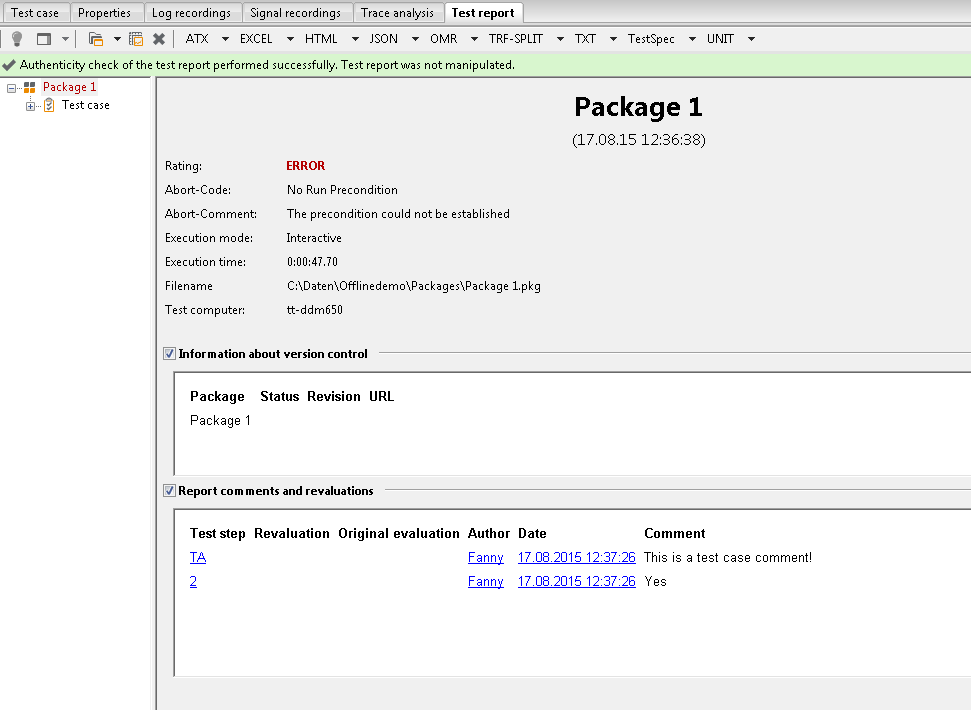Switch to the Test case tab
This screenshot has width=971, height=710.
tap(35, 13)
